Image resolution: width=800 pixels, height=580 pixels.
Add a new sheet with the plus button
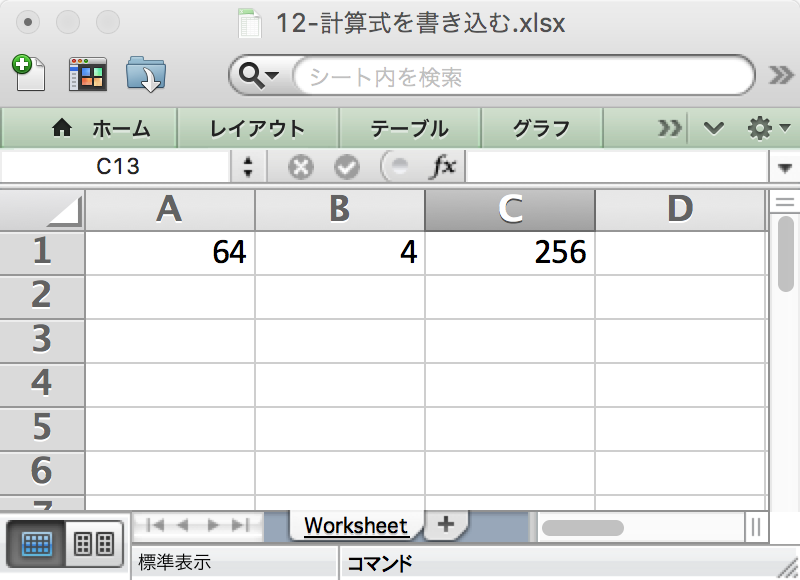447,524
